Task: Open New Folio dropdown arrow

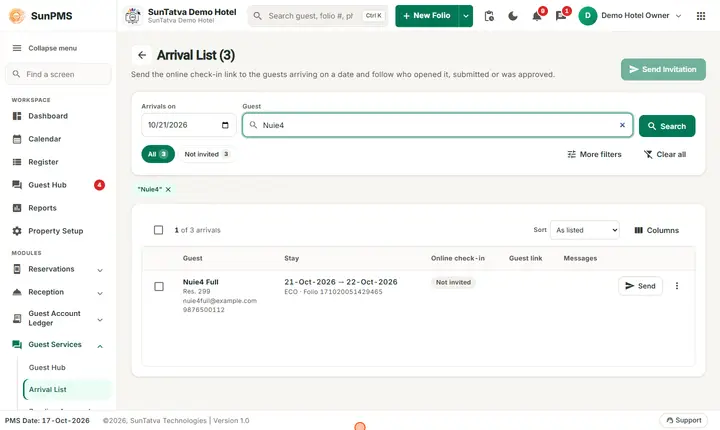Action: 466,16
